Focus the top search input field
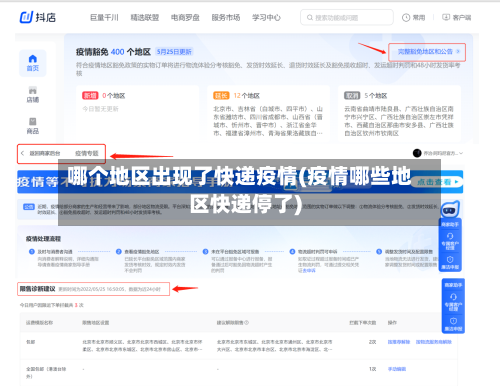Screen dimensions: 500x386 [347, 17]
